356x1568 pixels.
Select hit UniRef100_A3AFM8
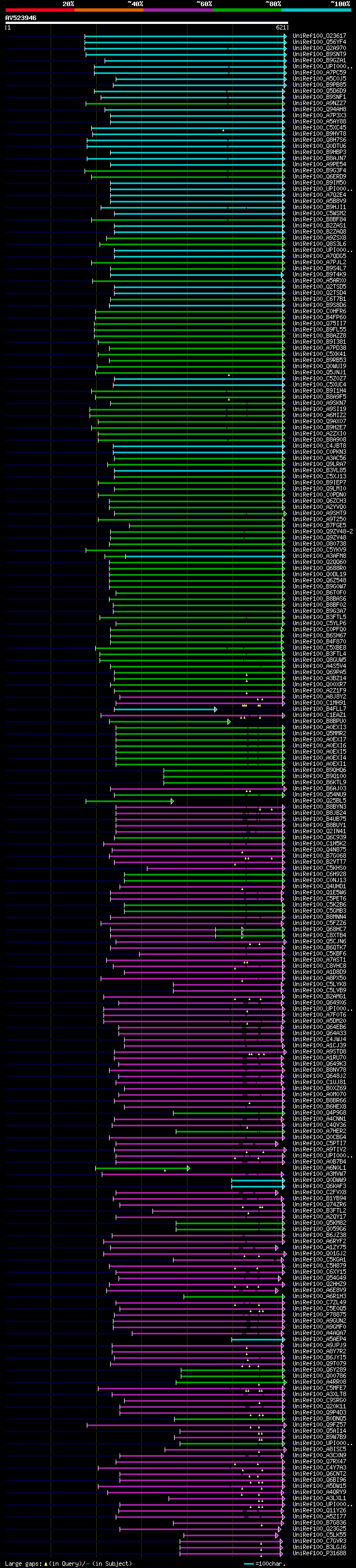point(319,556)
